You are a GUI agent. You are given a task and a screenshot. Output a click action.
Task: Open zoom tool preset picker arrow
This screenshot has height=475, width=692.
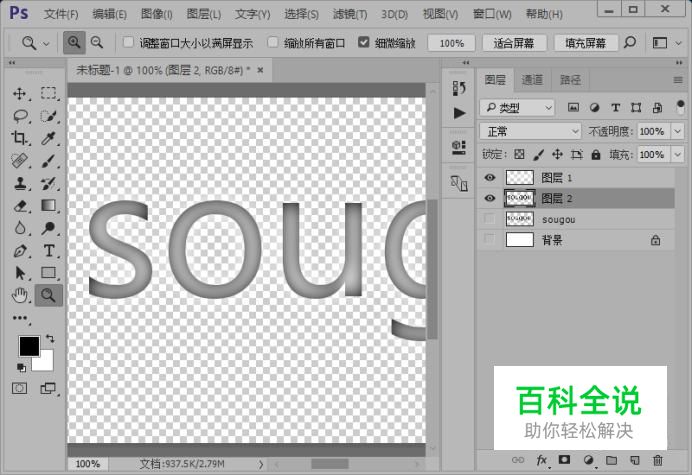click(x=46, y=43)
